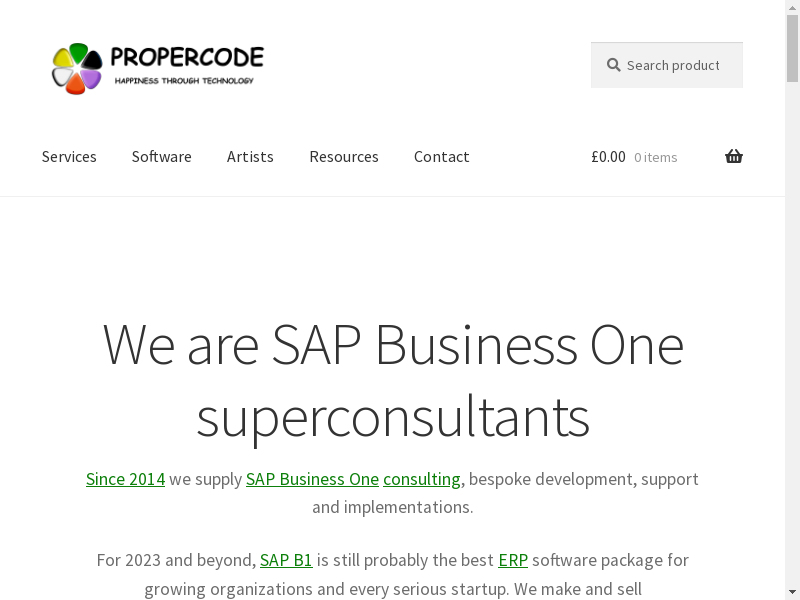Click the consulting link
This screenshot has width=800, height=600.
point(422,479)
